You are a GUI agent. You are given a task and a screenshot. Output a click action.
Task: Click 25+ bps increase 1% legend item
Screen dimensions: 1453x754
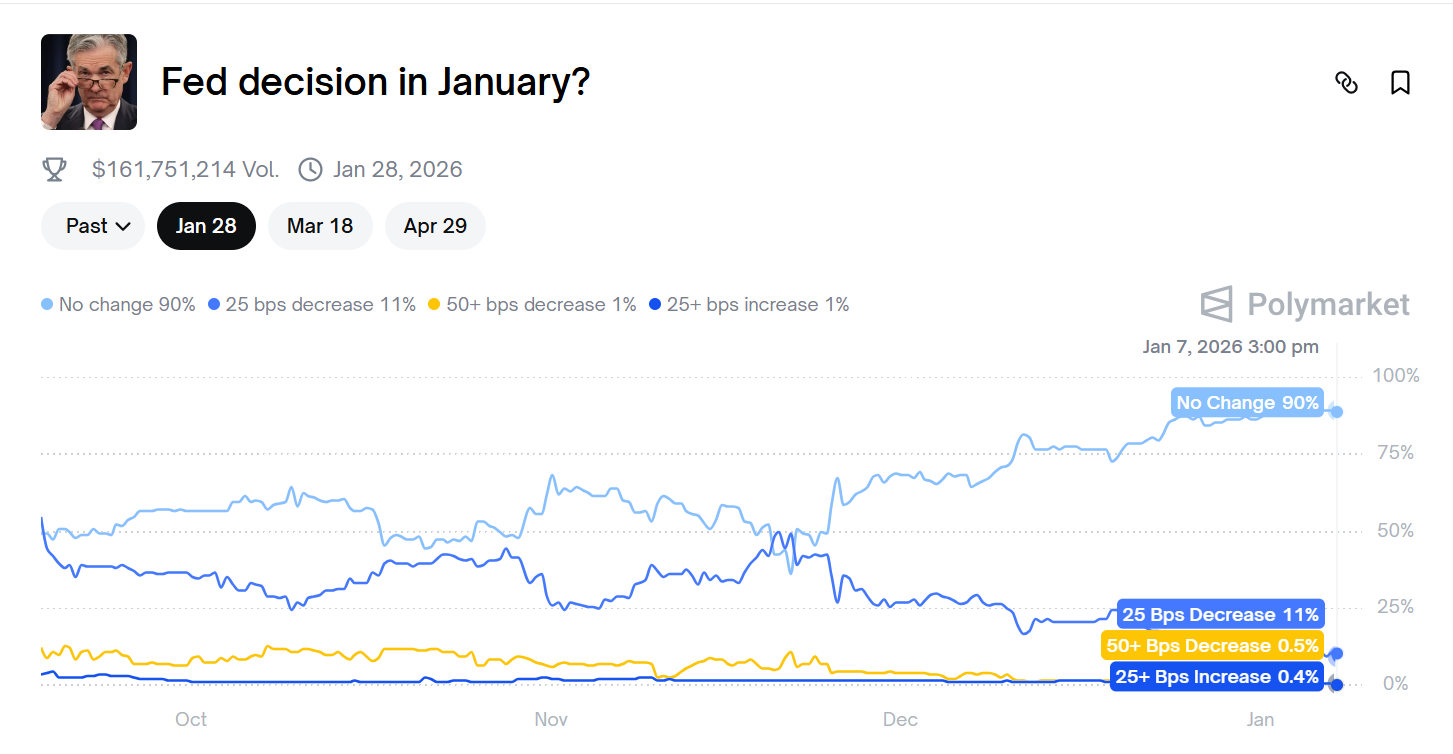(749, 305)
